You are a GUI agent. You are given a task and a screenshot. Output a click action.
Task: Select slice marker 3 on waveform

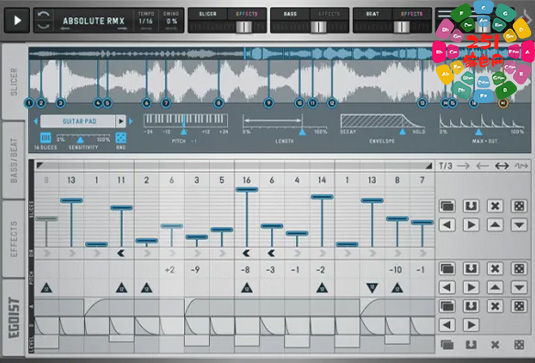(x=60, y=103)
